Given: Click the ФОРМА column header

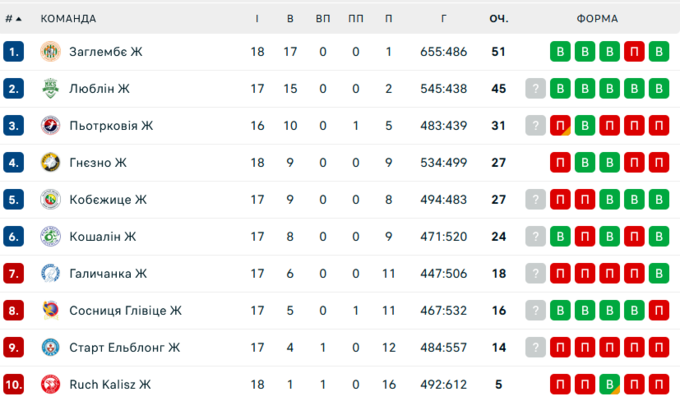Looking at the screenshot, I should point(597,18).
